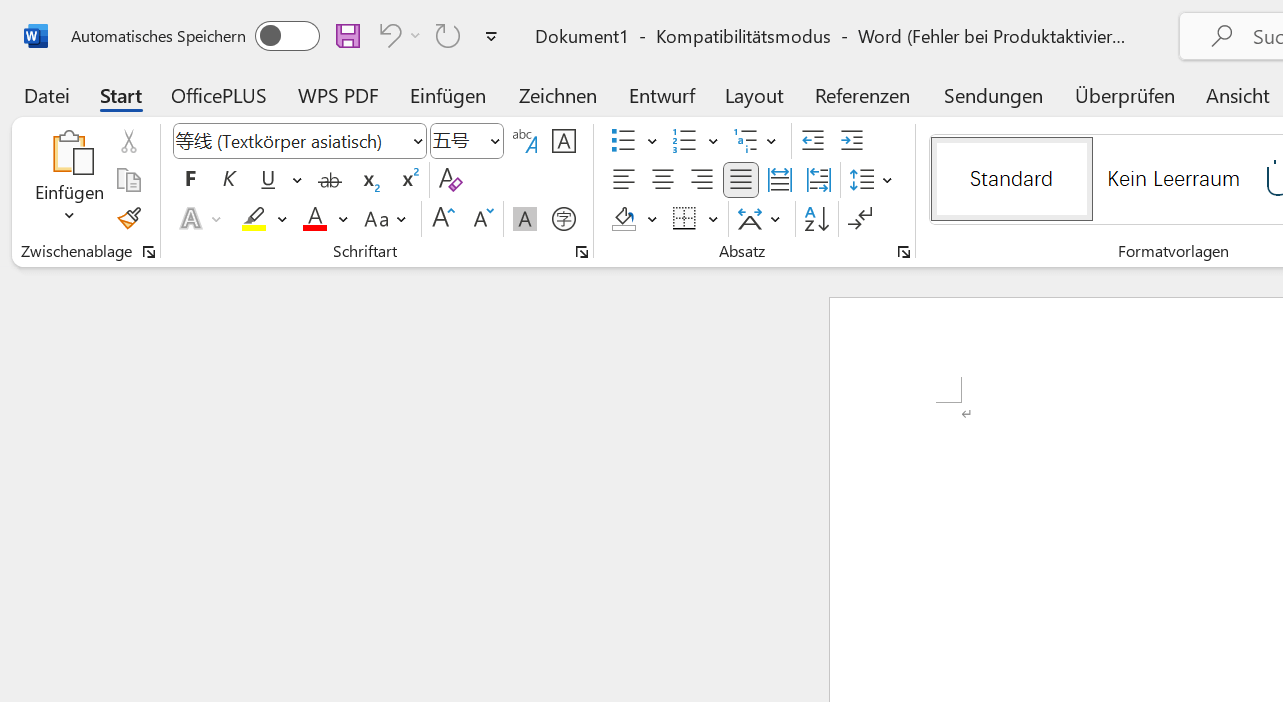Expand the font size dropdown
The width and height of the screenshot is (1283, 702).
[x=494, y=142]
